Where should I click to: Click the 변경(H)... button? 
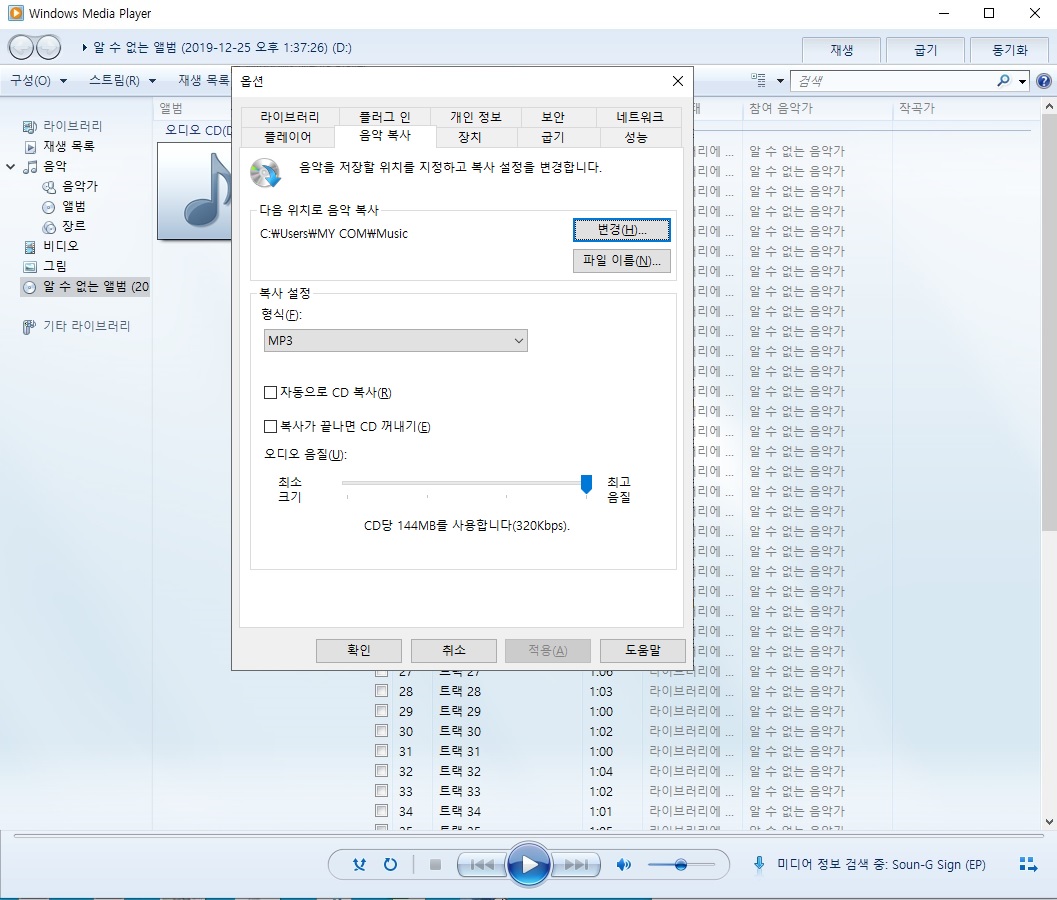click(x=622, y=230)
